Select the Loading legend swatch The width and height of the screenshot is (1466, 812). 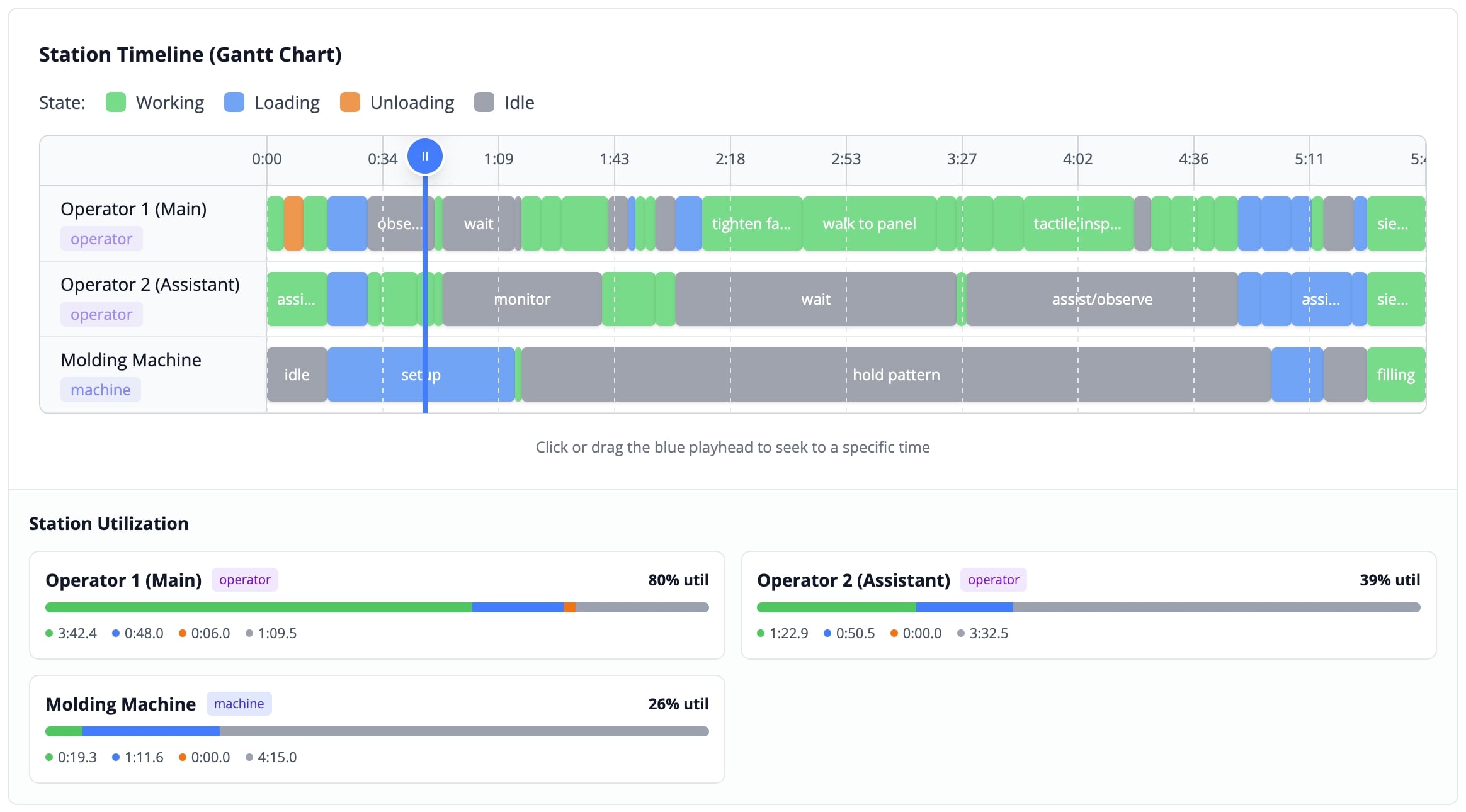coord(234,102)
